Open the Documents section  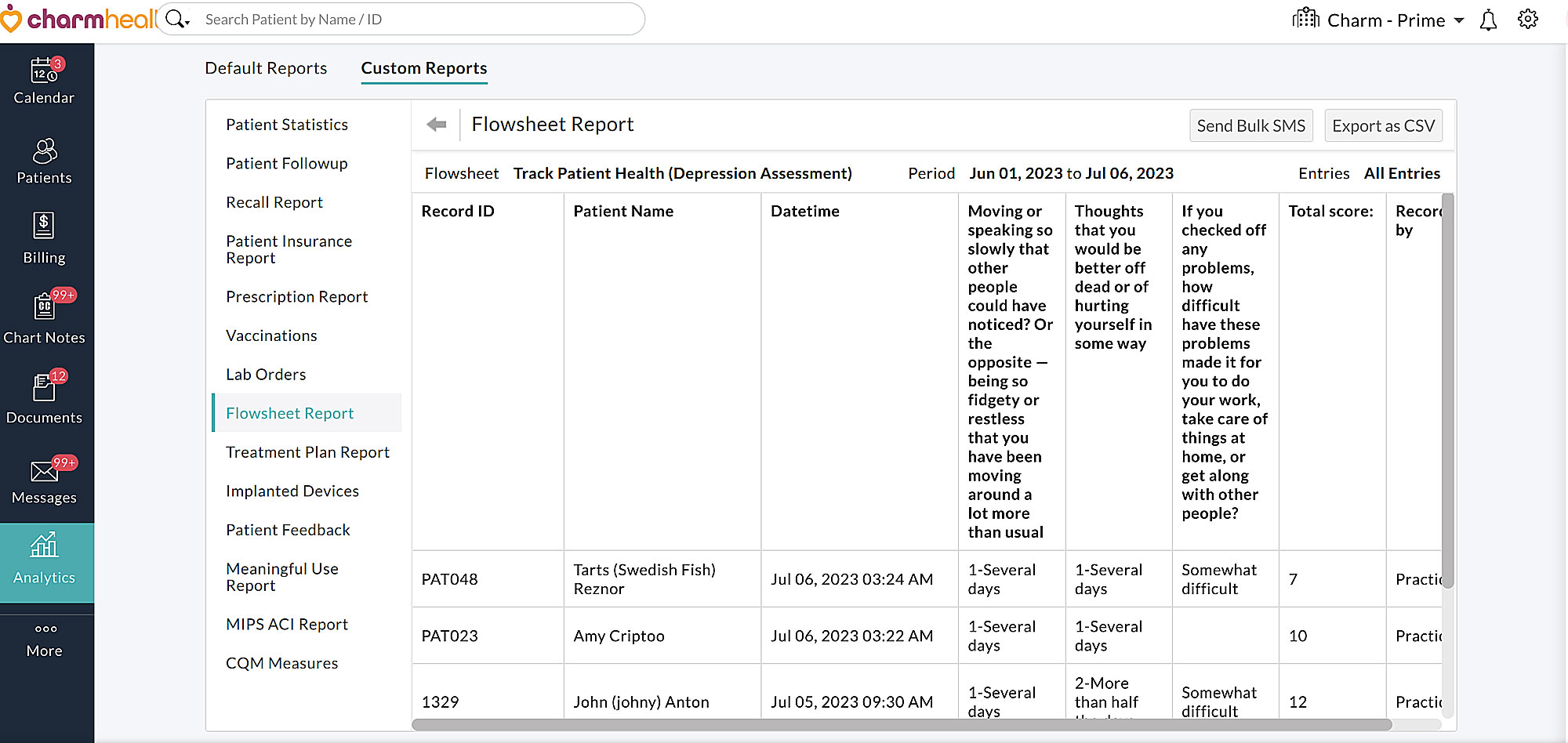pos(45,400)
